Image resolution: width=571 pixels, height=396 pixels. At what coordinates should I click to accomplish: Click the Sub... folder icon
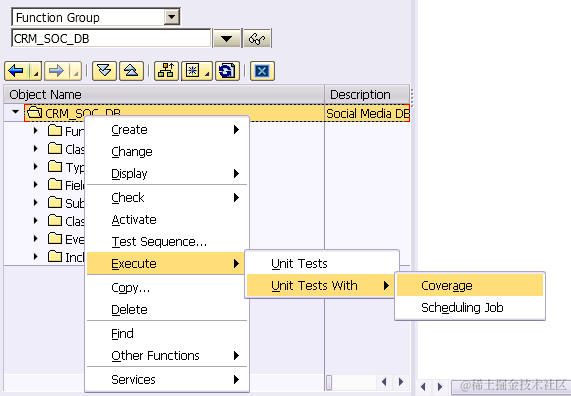point(55,202)
